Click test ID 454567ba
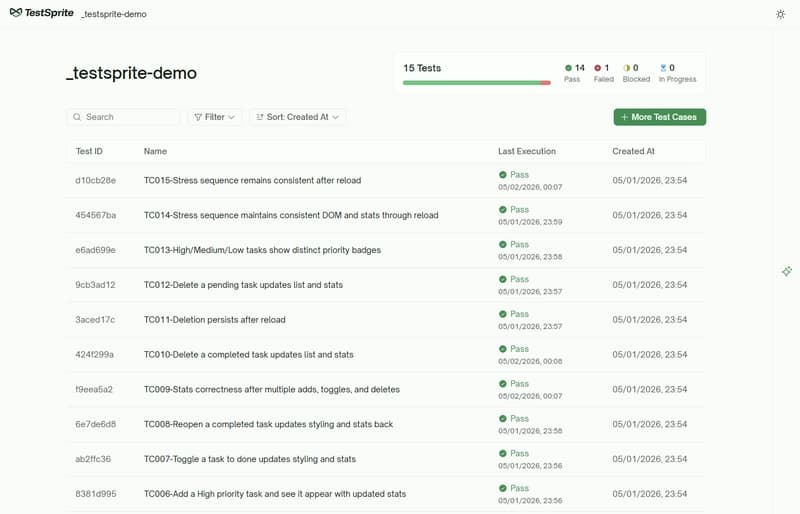 [x=95, y=215]
